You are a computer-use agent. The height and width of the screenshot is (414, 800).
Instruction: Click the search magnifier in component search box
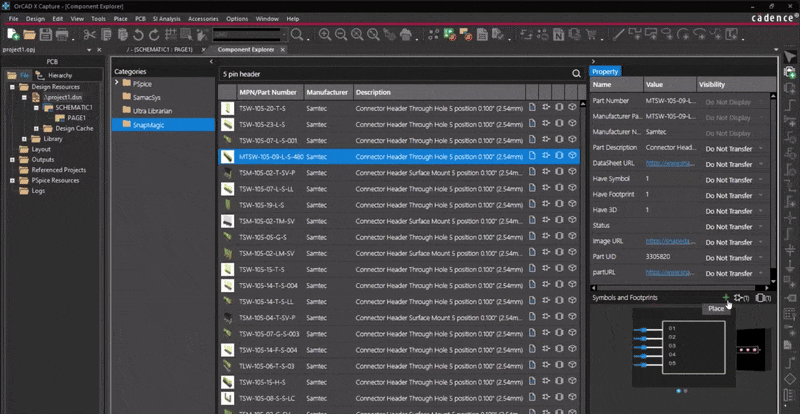click(577, 74)
